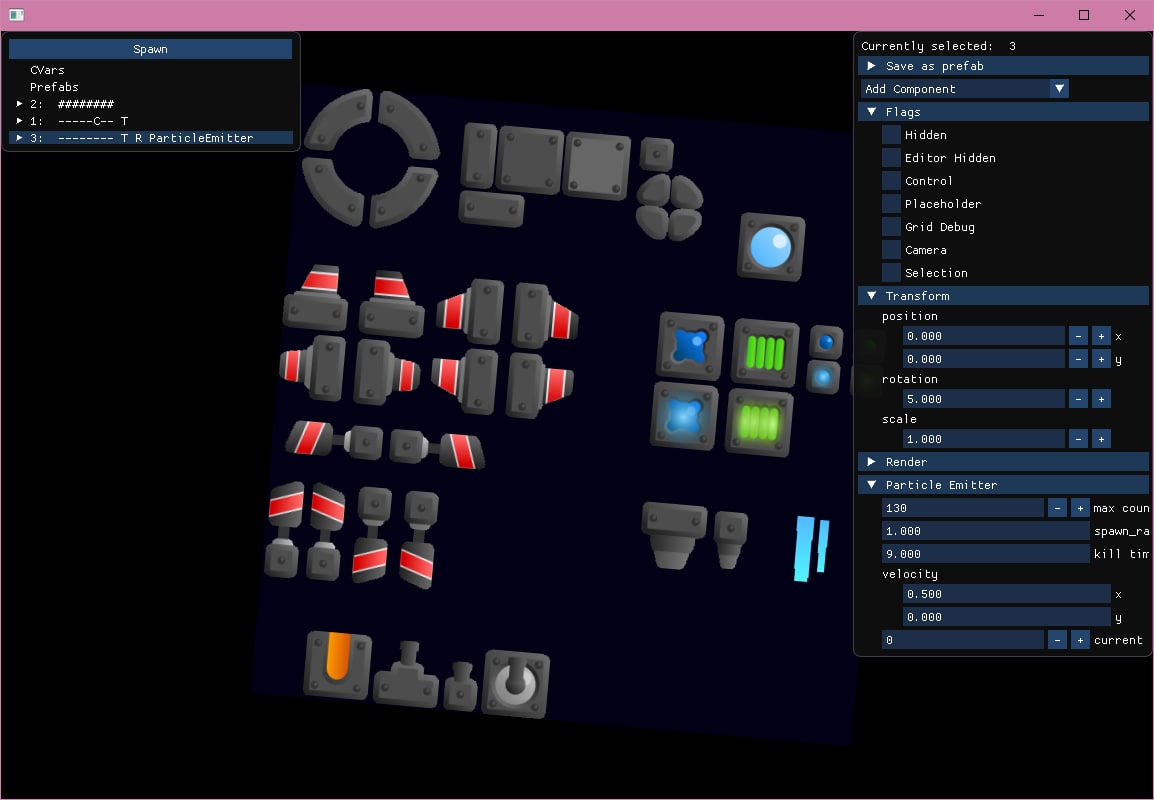The height and width of the screenshot is (800, 1154).
Task: Click the max count field showing 130
Action: coord(963,508)
